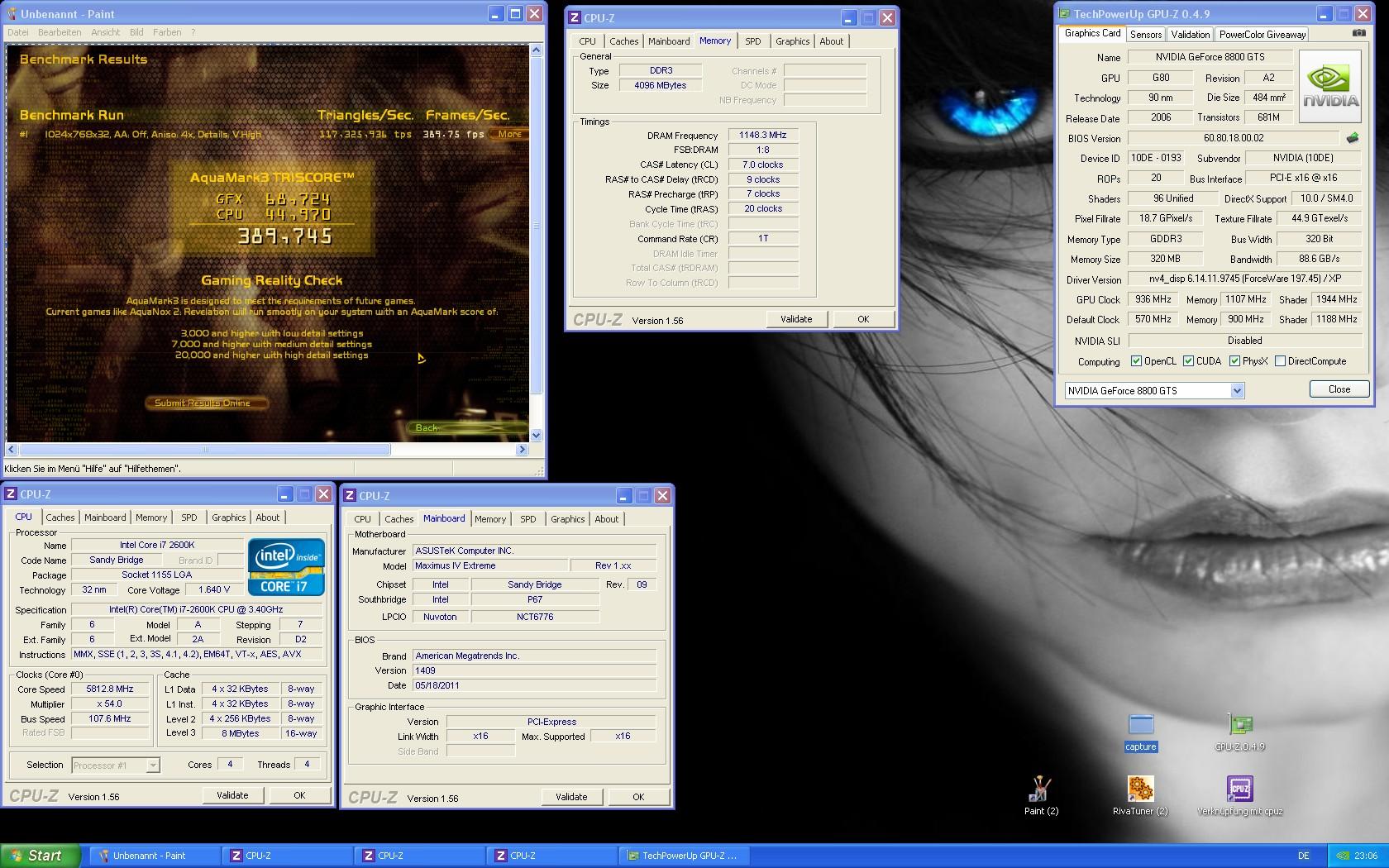Open the PowerColor Giveaway tab in GPU-Z
The height and width of the screenshot is (868, 1389).
point(1263,34)
